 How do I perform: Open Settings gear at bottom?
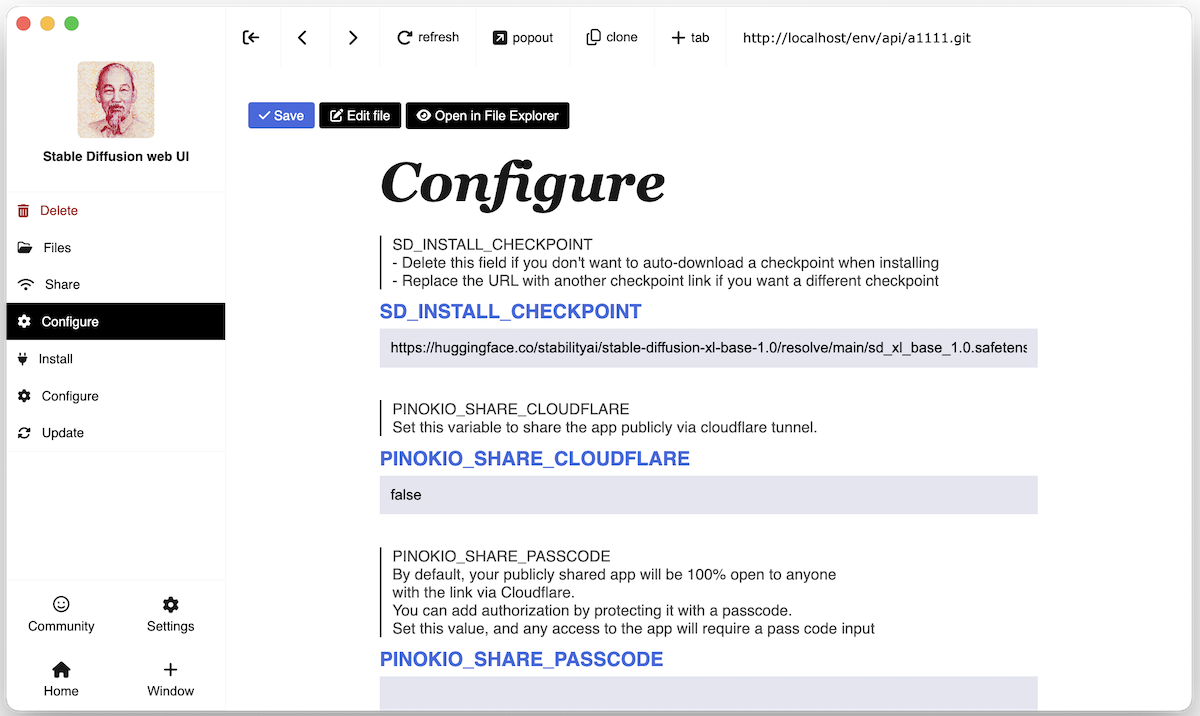(x=170, y=605)
